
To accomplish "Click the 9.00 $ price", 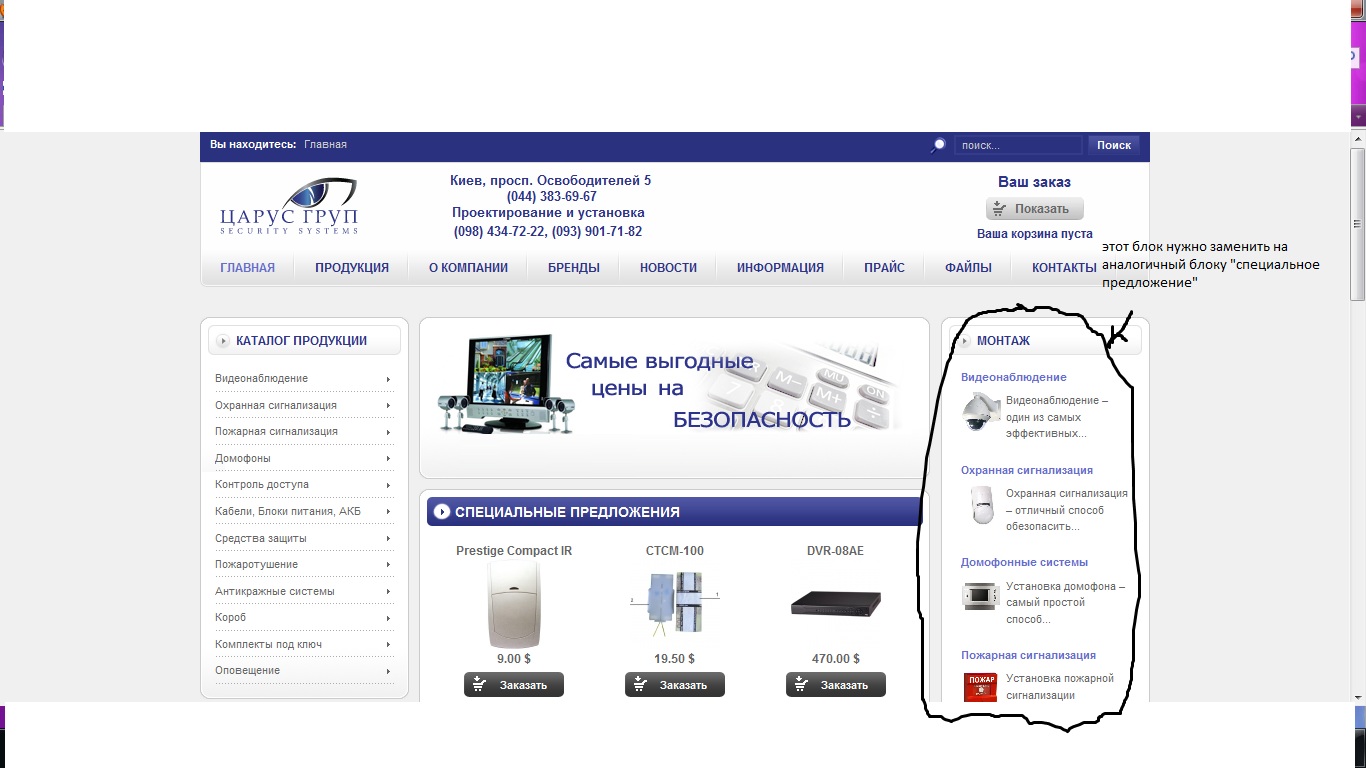I will (514, 659).
